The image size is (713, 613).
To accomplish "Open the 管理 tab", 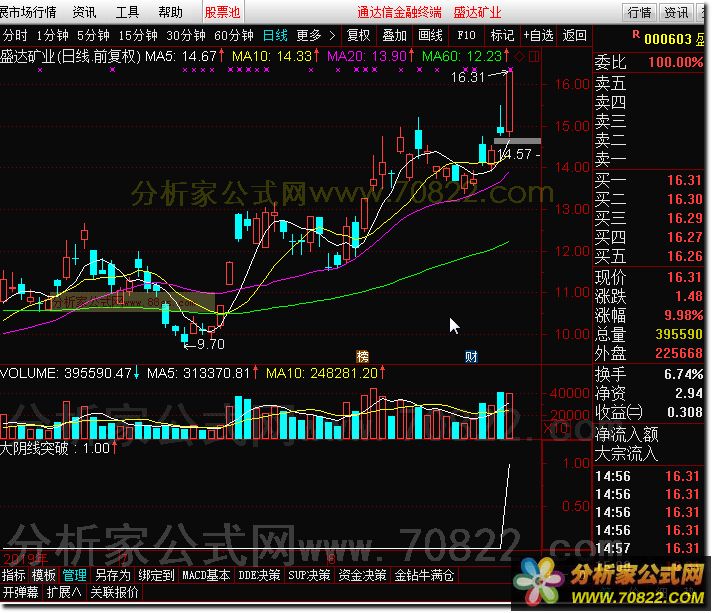I will [x=75, y=576].
